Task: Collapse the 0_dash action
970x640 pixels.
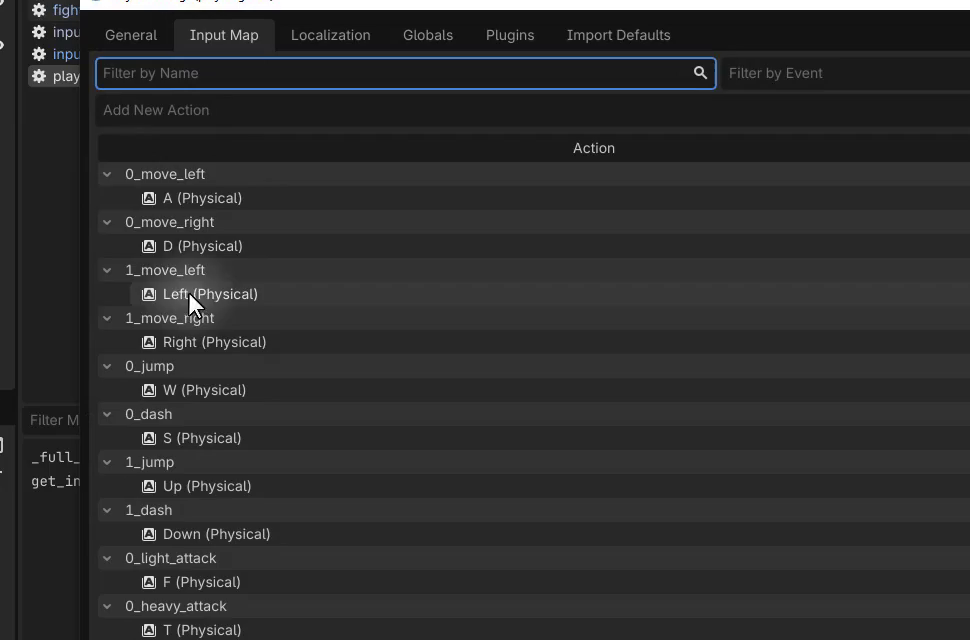Action: (x=107, y=414)
